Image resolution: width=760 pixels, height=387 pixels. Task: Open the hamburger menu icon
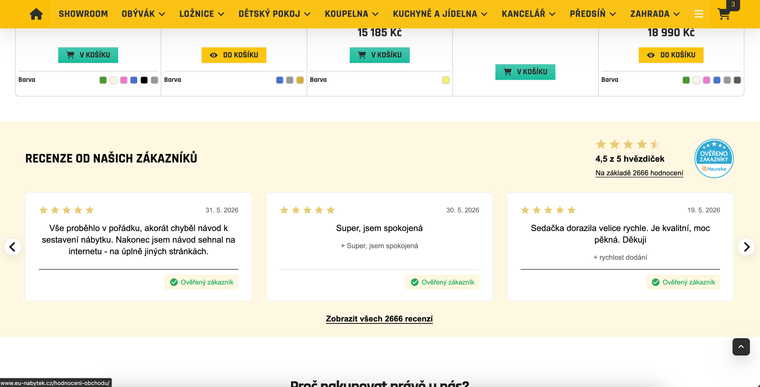(698, 14)
